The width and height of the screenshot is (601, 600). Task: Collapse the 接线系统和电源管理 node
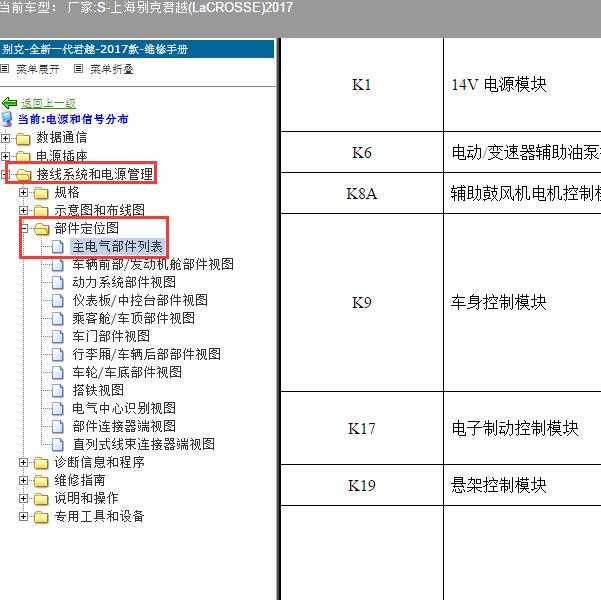click(4, 175)
